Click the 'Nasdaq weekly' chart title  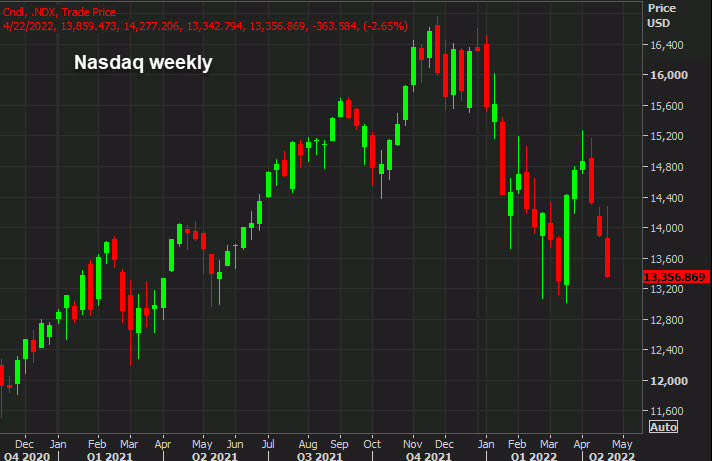[x=143, y=63]
